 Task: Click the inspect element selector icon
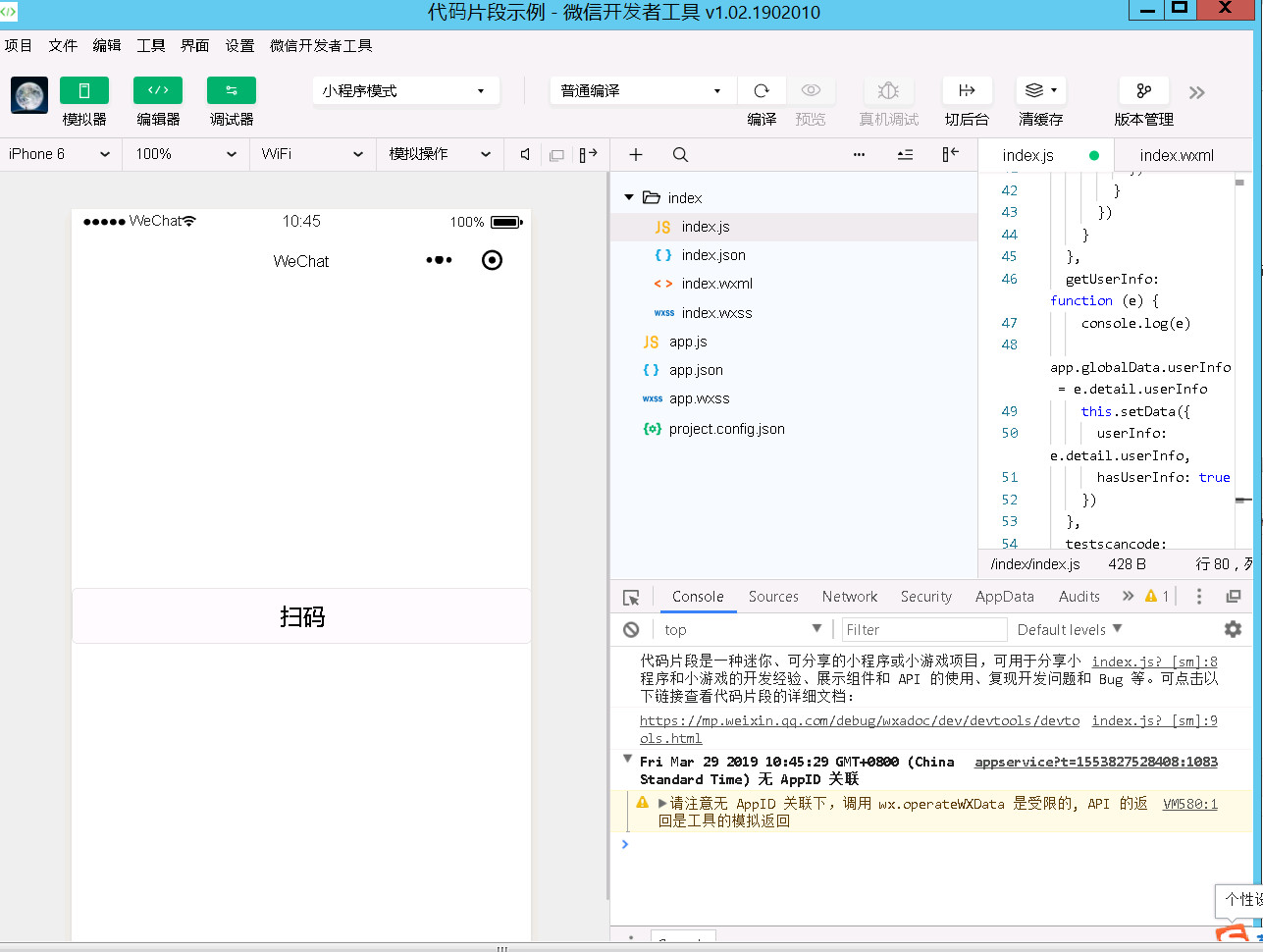[x=631, y=597]
